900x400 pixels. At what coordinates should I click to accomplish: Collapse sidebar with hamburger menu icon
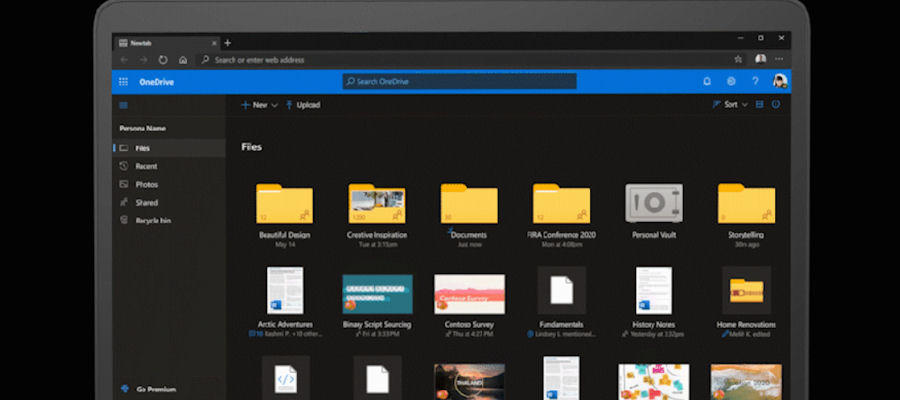pyautogui.click(x=123, y=105)
